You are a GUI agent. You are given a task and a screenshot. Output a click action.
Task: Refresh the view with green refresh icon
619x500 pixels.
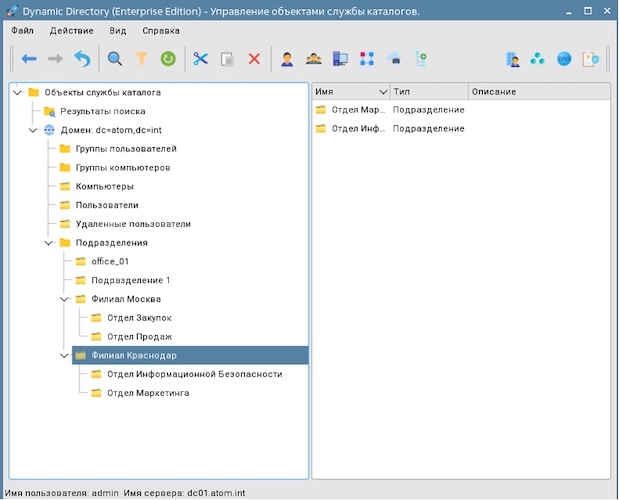pos(168,59)
